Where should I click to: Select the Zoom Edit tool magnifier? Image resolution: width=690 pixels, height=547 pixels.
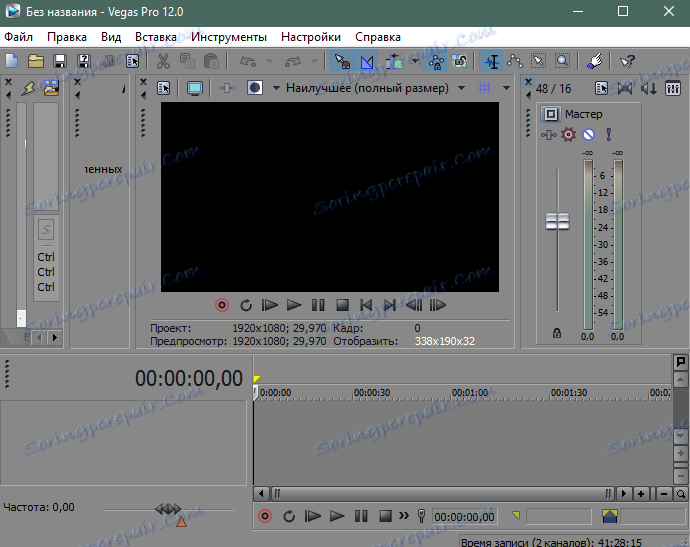[x=562, y=61]
